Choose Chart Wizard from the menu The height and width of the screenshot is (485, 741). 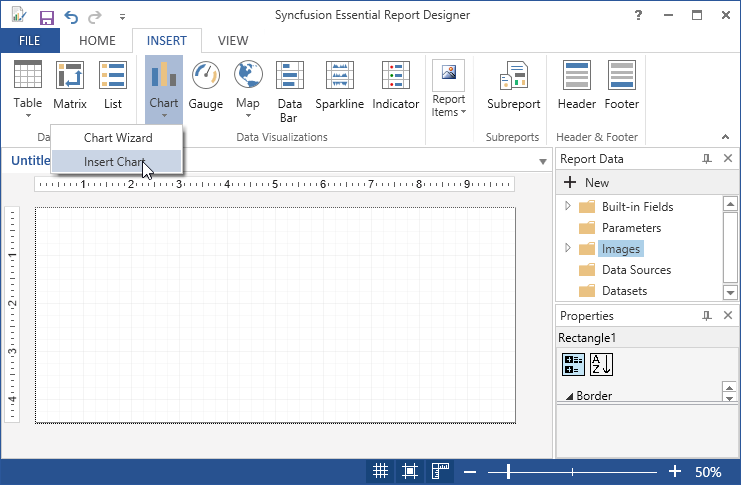click(x=118, y=138)
